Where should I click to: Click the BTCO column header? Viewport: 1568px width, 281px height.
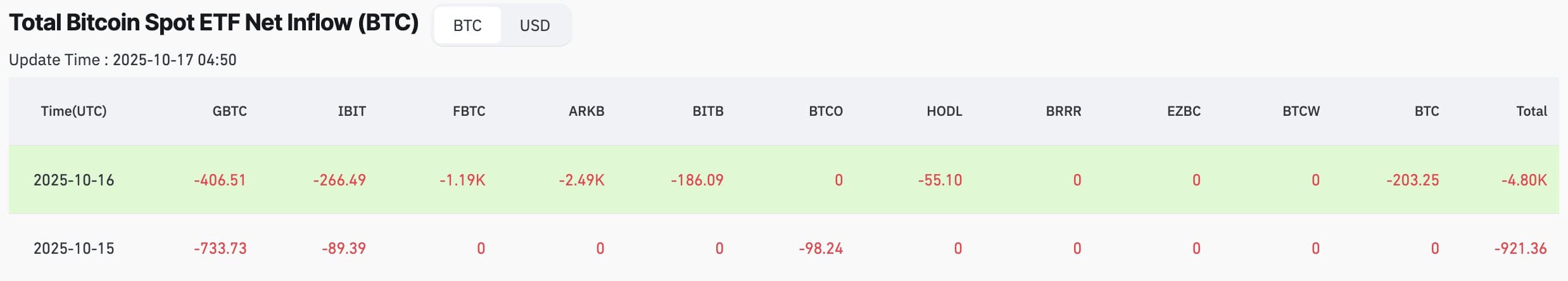825,111
